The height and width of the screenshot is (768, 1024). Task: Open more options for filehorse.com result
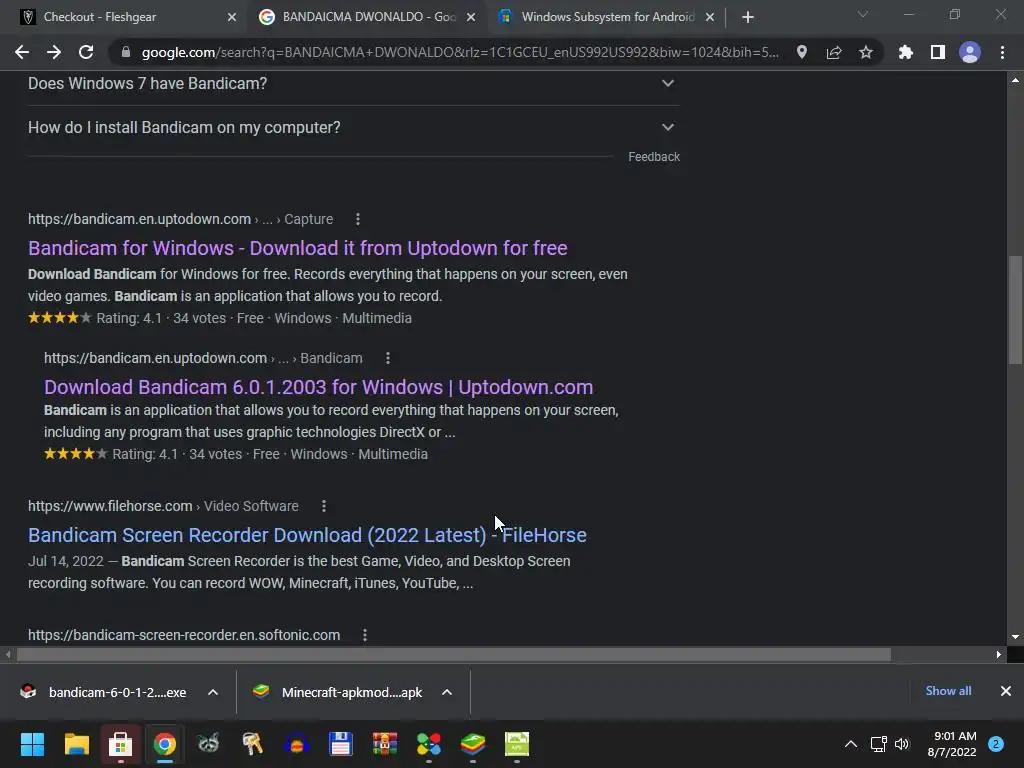[x=324, y=506]
